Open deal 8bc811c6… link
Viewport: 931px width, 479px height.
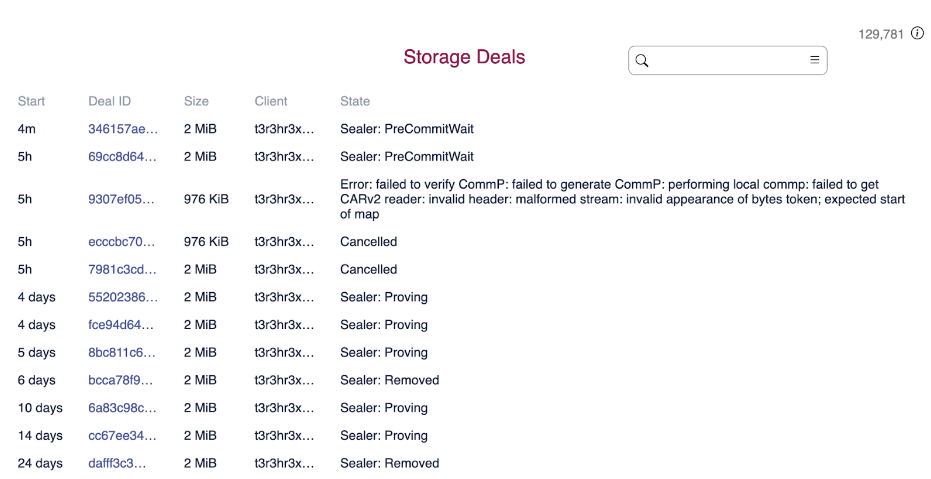tap(122, 353)
